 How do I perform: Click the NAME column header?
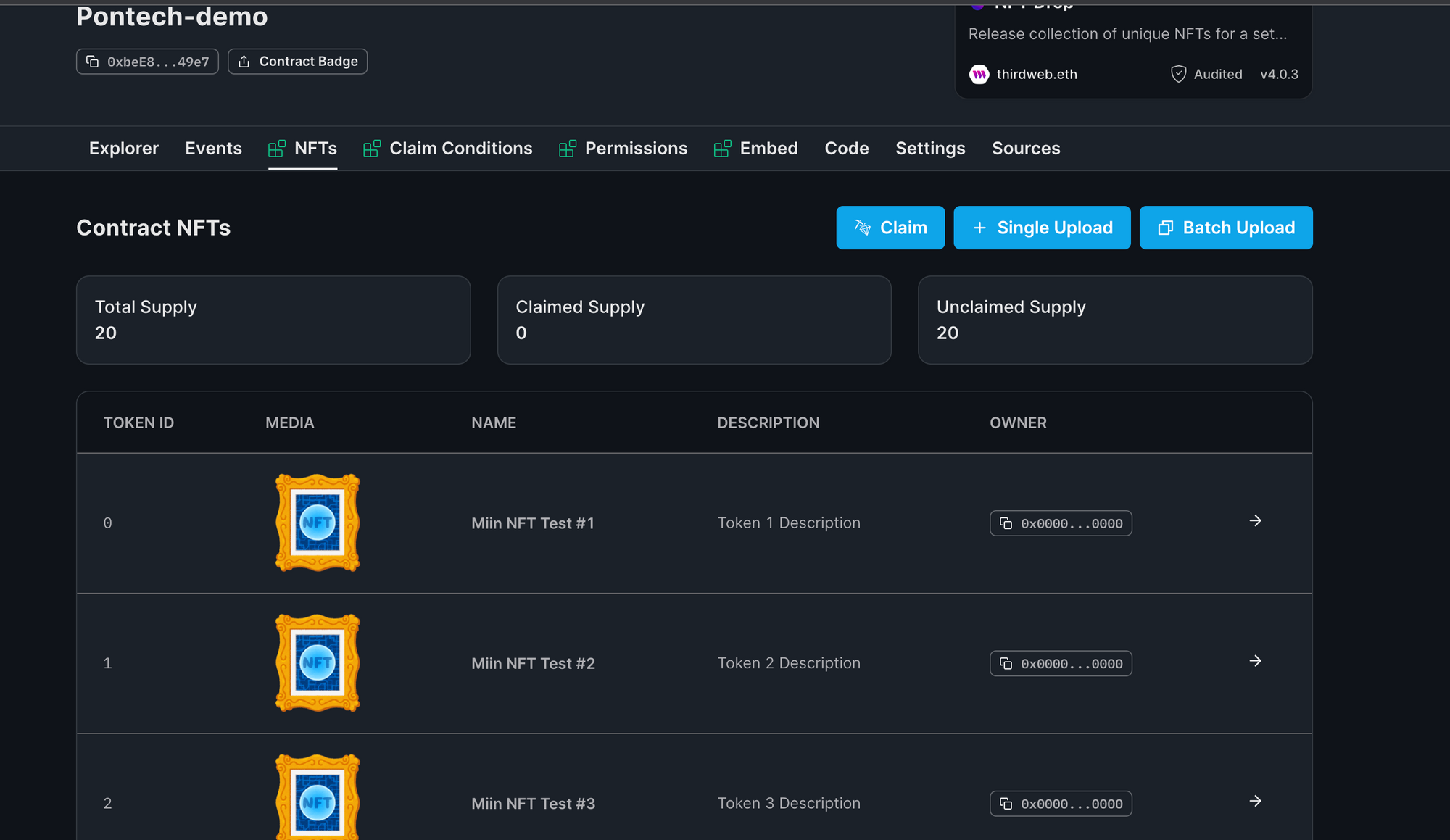pos(494,423)
